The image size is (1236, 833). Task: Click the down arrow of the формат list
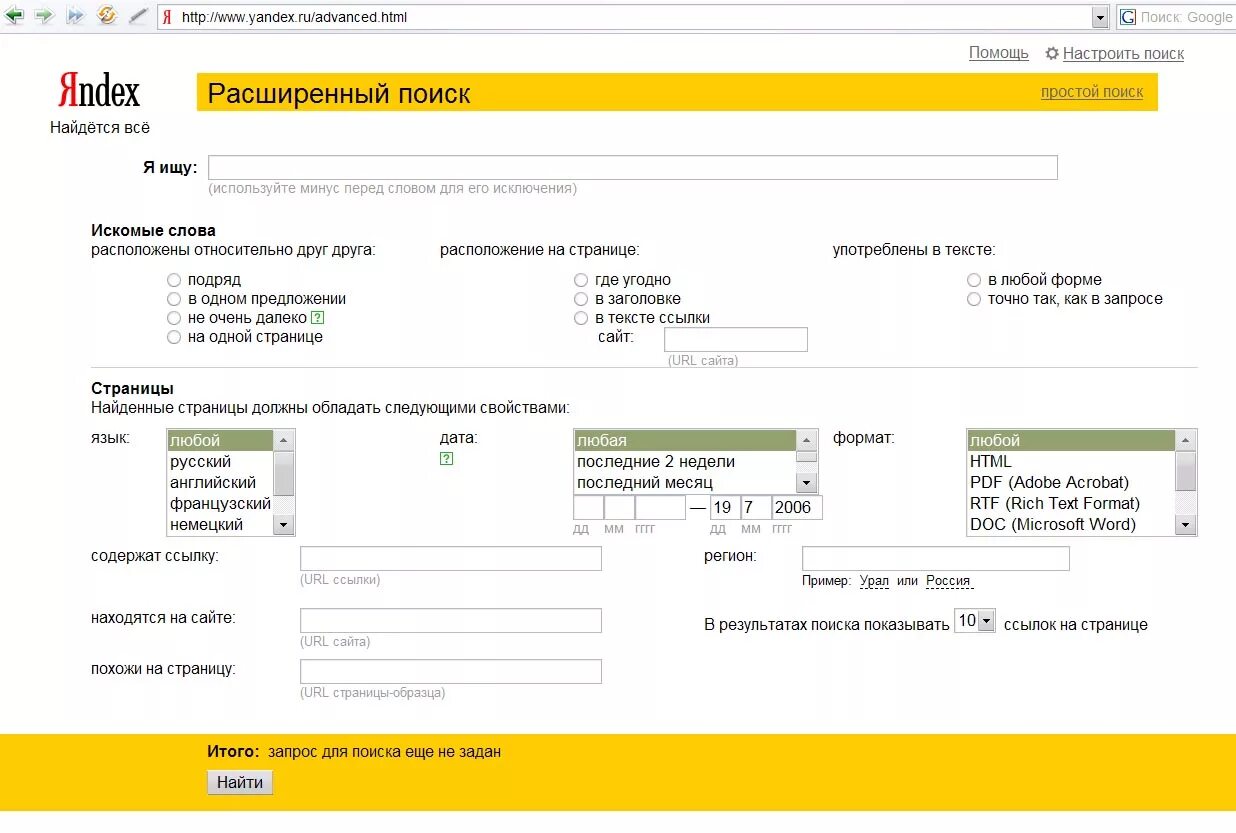(x=1186, y=525)
